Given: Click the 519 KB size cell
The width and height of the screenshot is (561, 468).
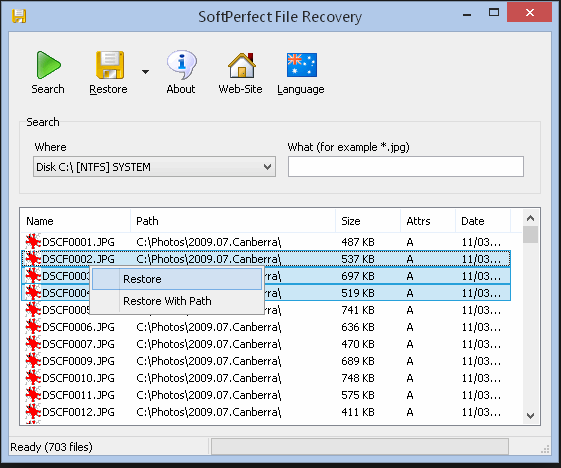Looking at the screenshot, I should (x=358, y=293).
